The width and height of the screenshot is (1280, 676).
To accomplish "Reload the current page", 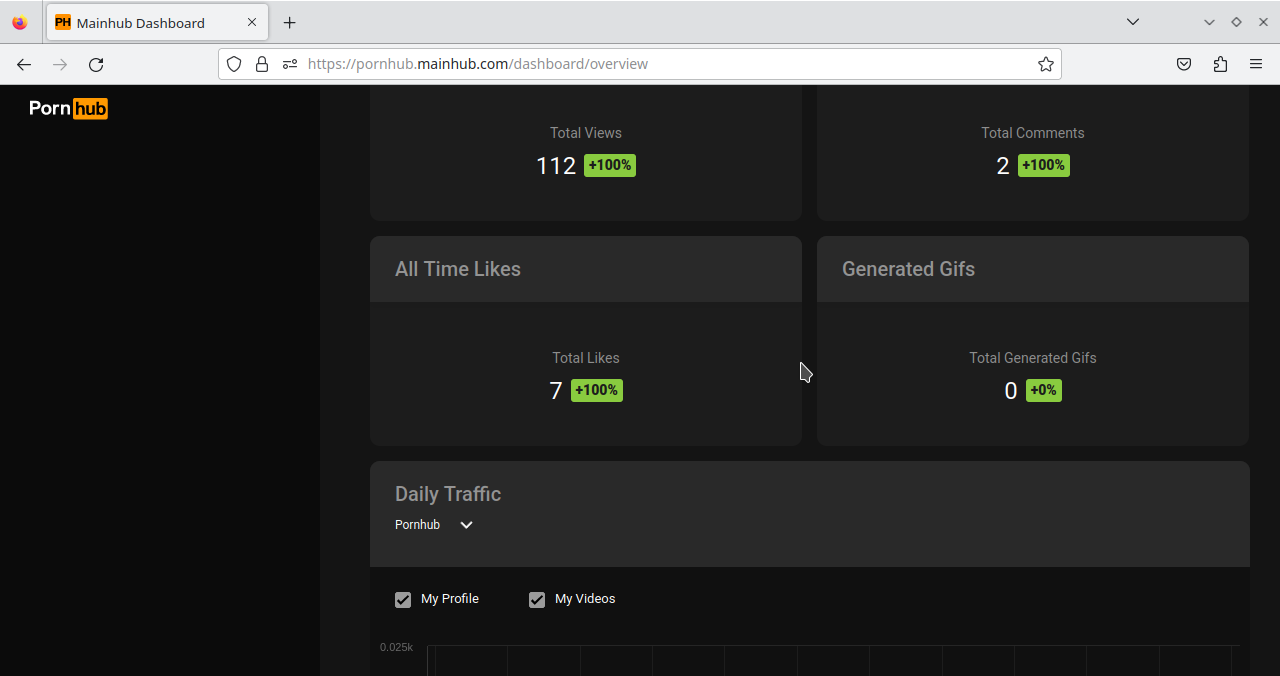I will (96, 64).
